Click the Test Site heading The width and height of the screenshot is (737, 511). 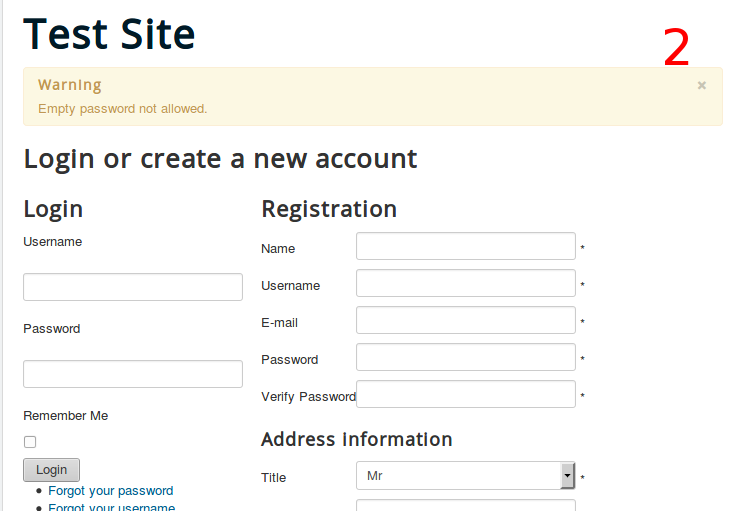(x=110, y=35)
